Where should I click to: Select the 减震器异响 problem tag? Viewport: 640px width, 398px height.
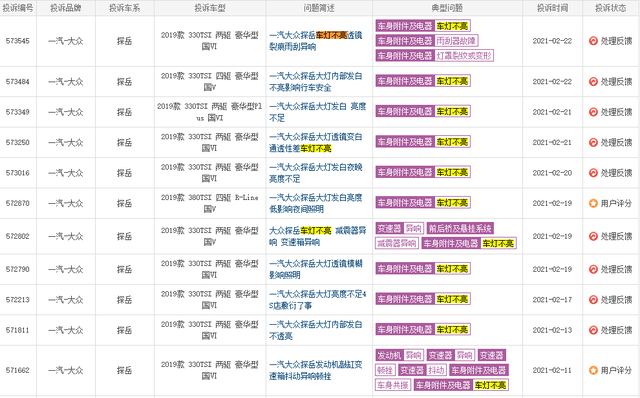point(397,243)
